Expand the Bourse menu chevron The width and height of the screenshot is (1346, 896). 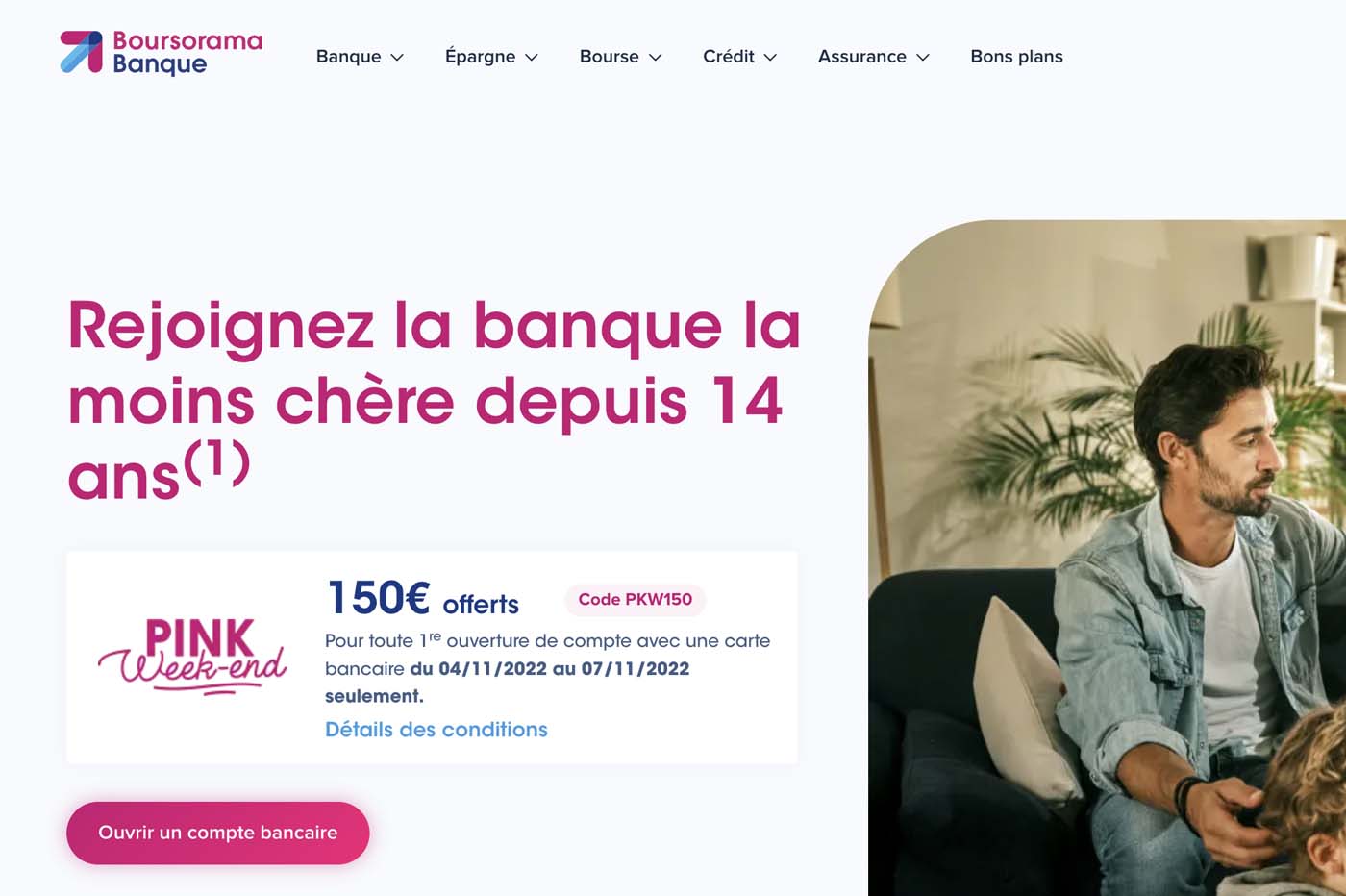click(x=656, y=58)
